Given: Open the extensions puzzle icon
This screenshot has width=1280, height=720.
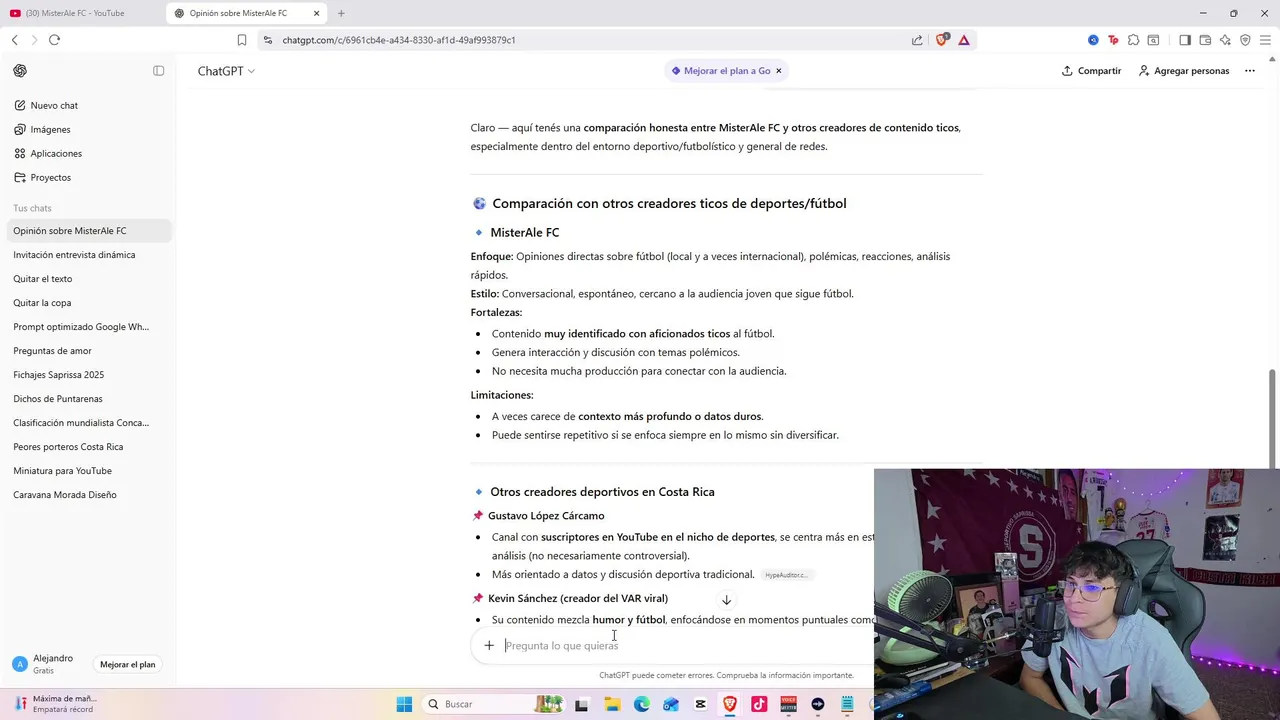Looking at the screenshot, I should 1133,40.
